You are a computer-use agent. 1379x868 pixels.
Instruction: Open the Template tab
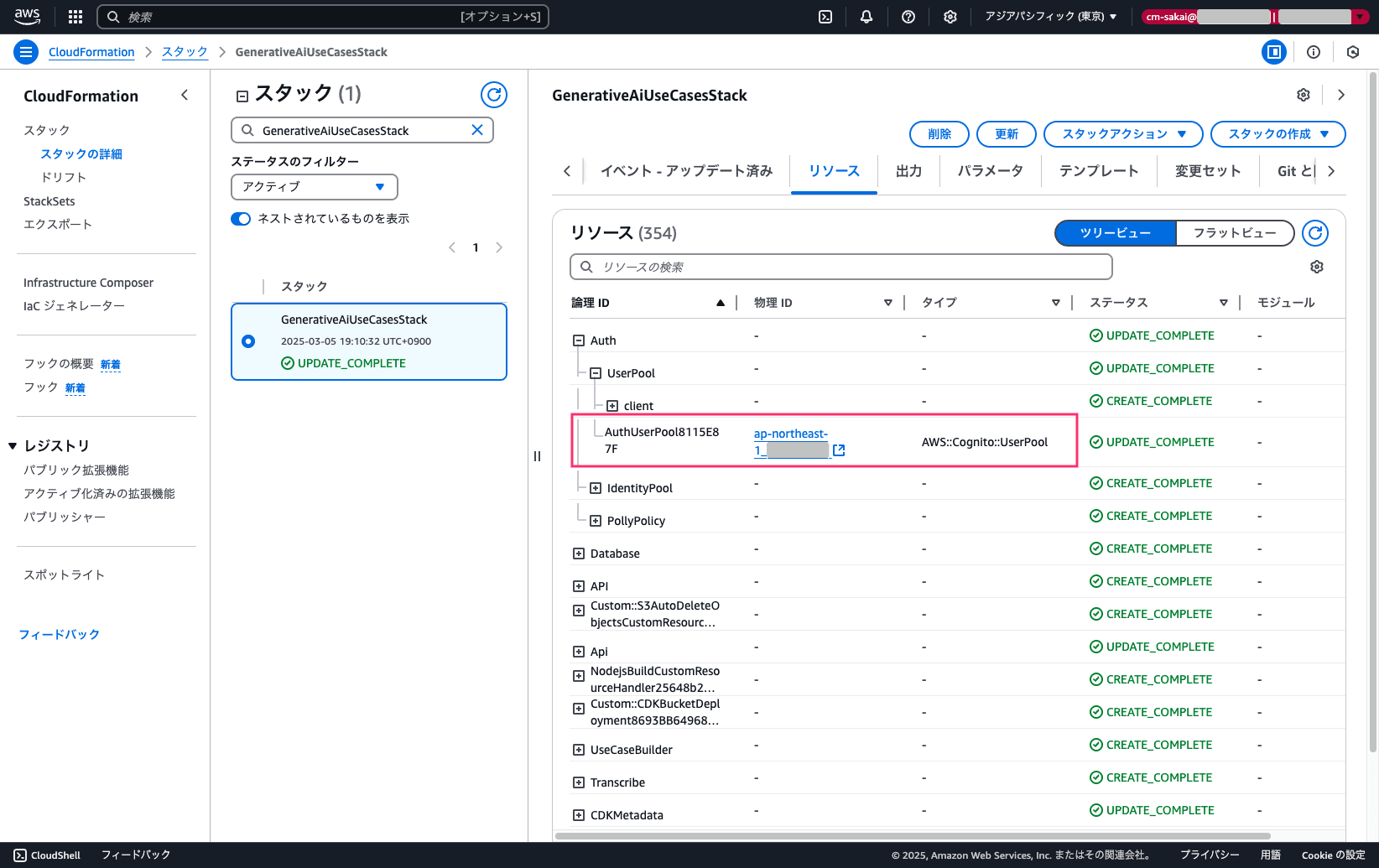point(1099,171)
